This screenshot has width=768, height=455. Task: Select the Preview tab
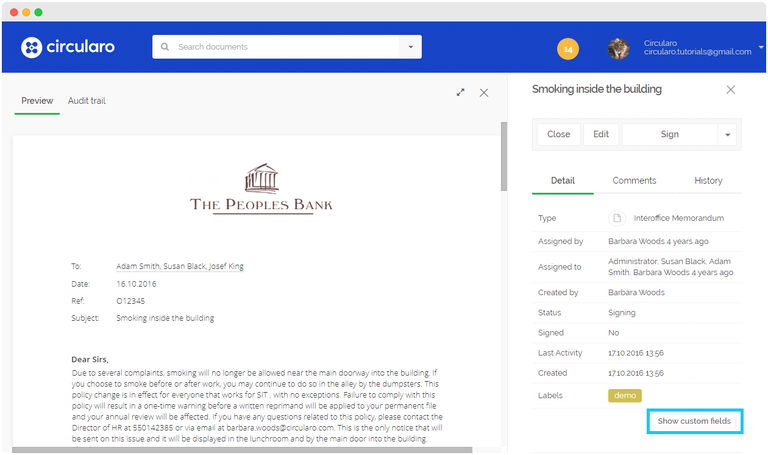tap(37, 101)
